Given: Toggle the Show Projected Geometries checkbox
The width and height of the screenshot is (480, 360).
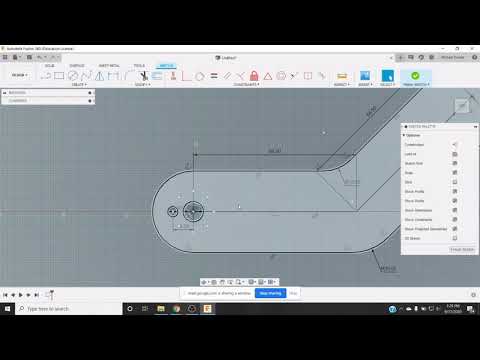Looking at the screenshot, I should point(455,229).
